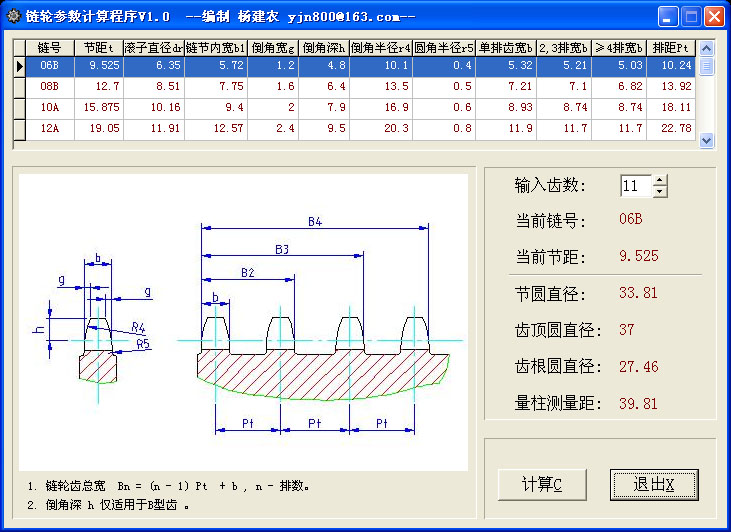731x532 pixels.
Task: Click roller diameter cell 6.35
Action: point(154,66)
